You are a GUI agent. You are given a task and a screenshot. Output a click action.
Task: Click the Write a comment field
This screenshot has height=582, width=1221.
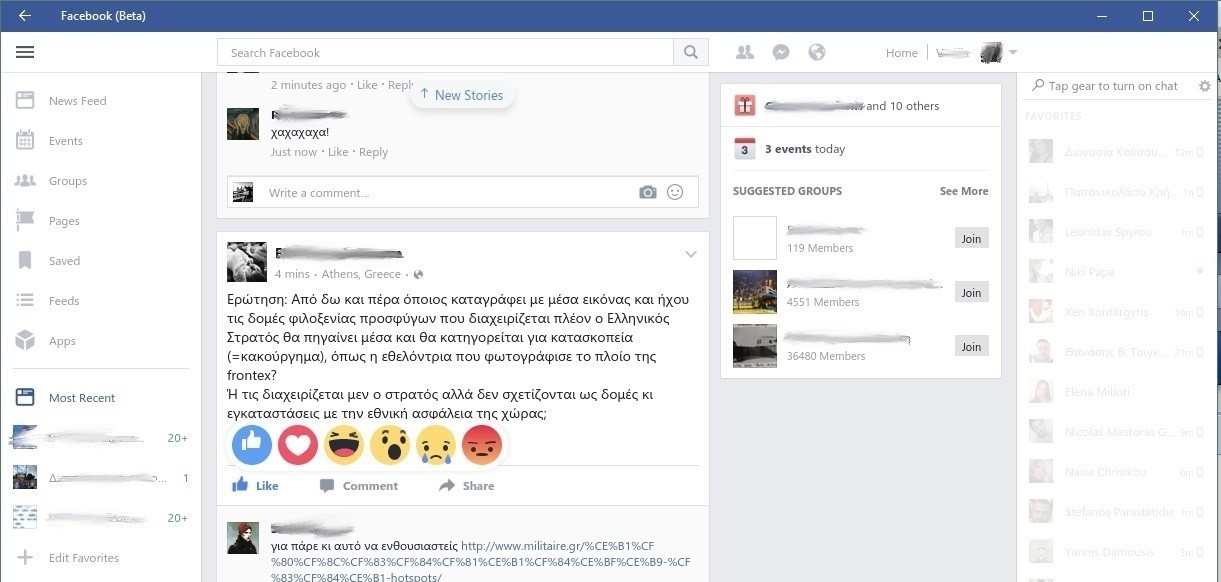(x=450, y=192)
